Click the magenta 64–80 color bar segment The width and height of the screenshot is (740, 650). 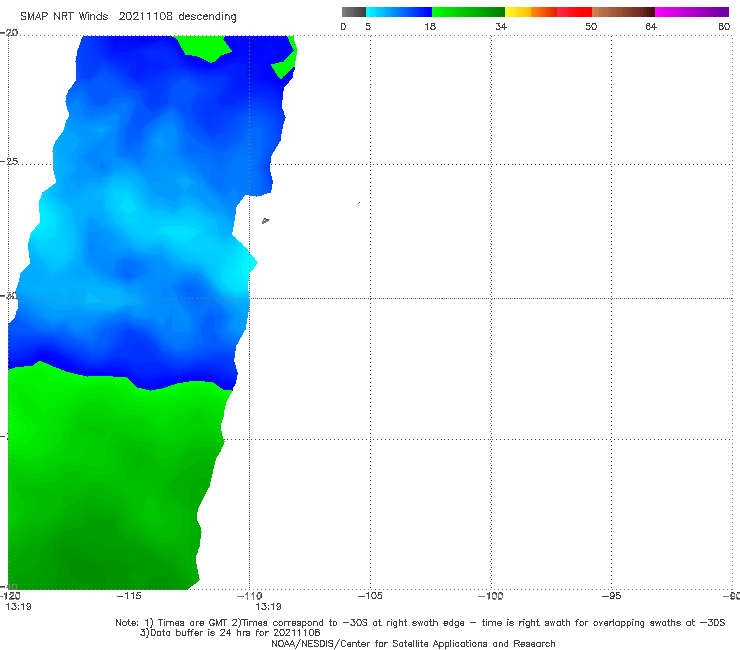tap(692, 12)
